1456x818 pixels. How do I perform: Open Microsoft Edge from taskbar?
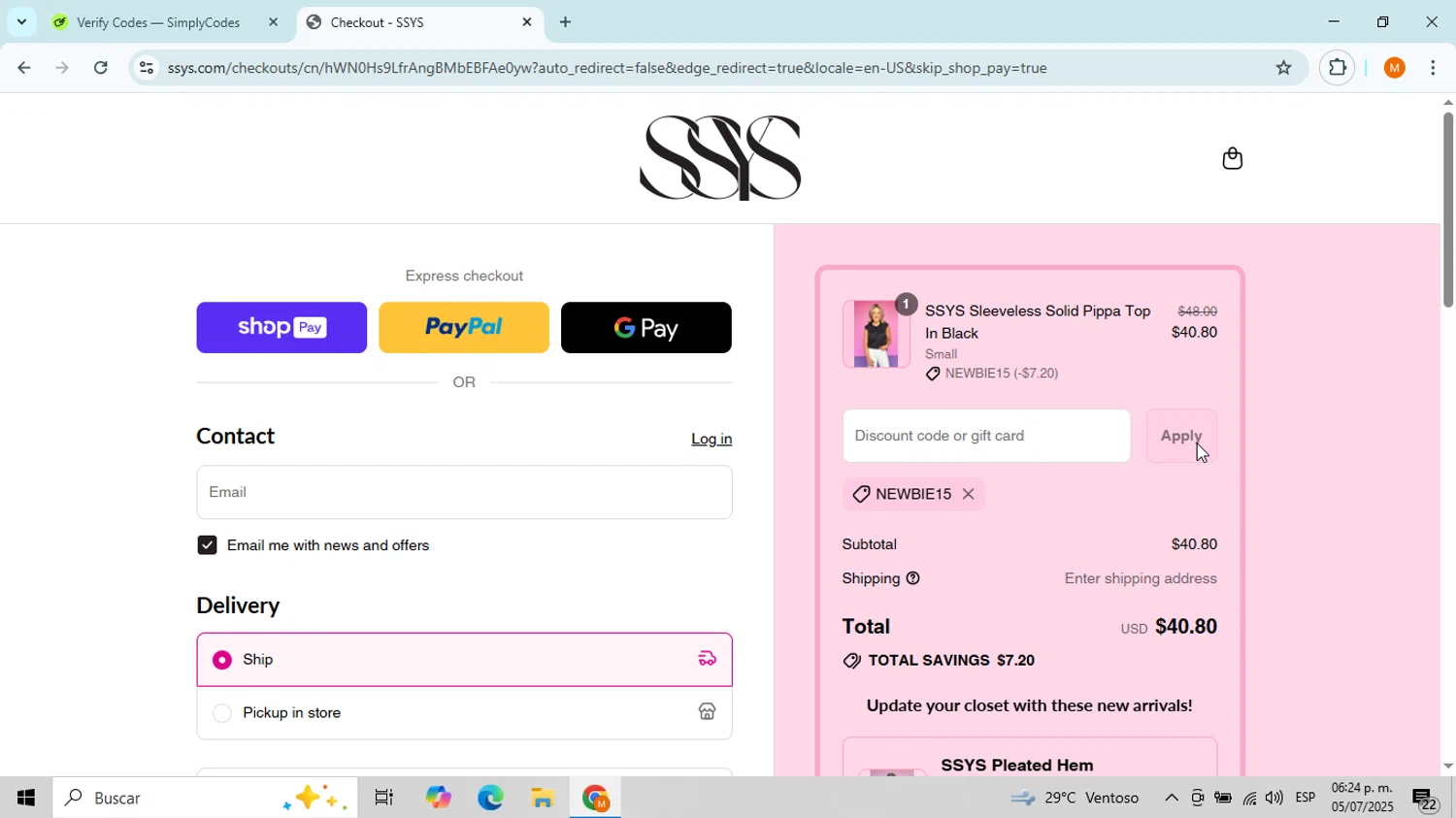[x=490, y=798]
